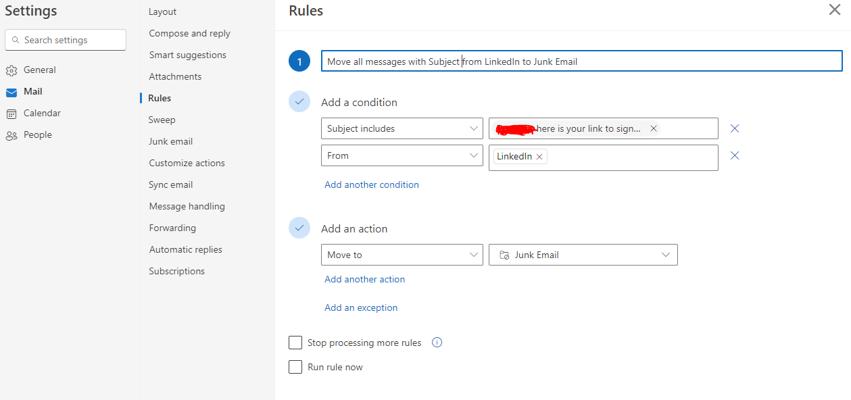Click the Add an exception link
The width and height of the screenshot is (851, 400).
pyautogui.click(x=361, y=308)
